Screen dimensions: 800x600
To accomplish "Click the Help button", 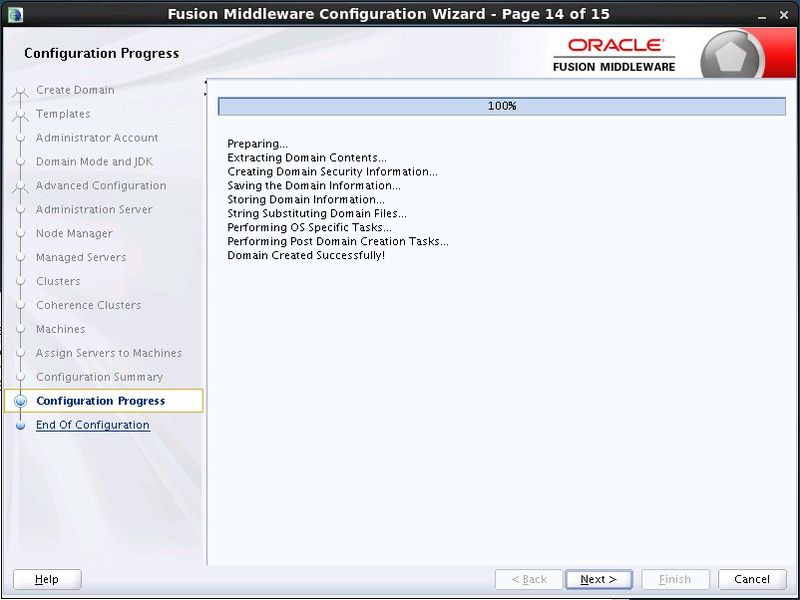I will click(47, 579).
